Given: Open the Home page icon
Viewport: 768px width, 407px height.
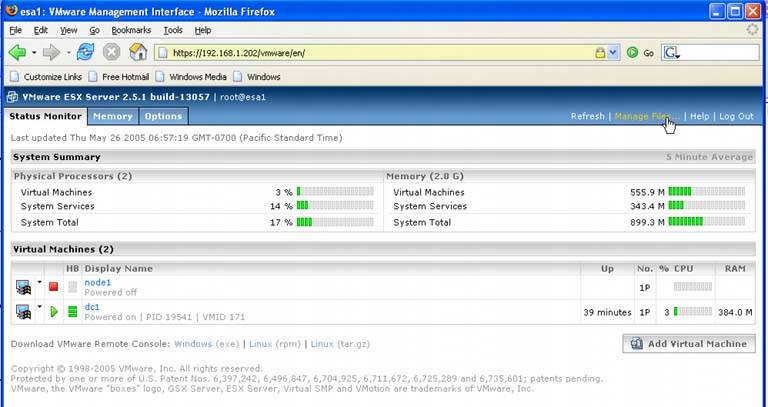Looking at the screenshot, I should tap(138, 52).
